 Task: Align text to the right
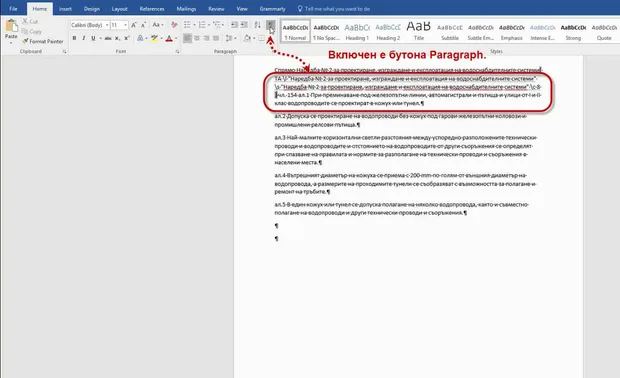coord(206,38)
